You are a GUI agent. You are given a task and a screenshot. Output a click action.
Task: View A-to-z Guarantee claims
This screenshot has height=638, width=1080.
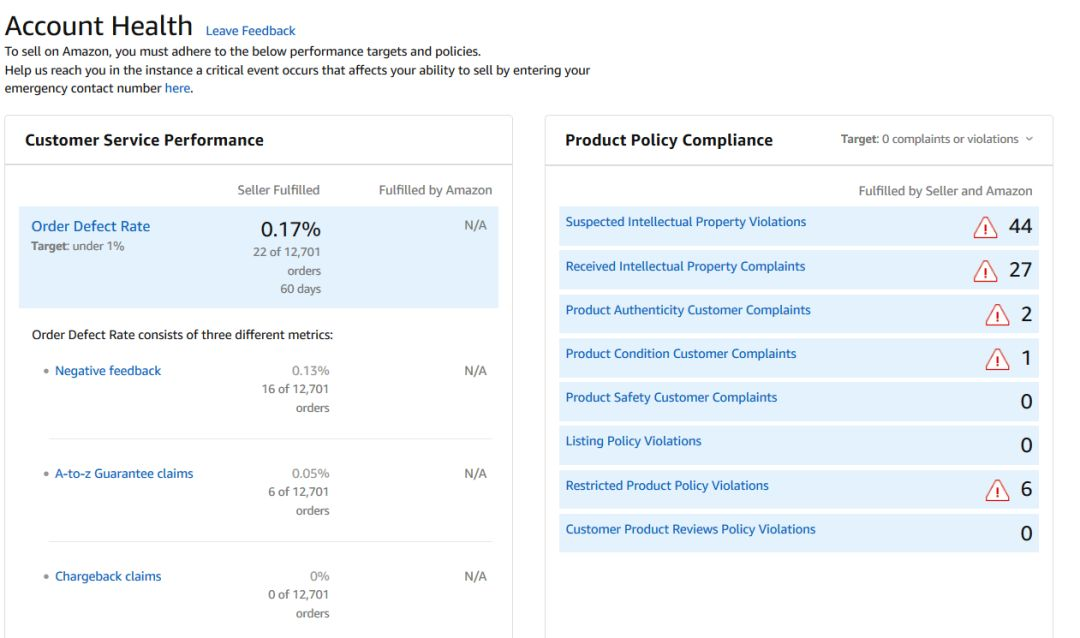[124, 474]
